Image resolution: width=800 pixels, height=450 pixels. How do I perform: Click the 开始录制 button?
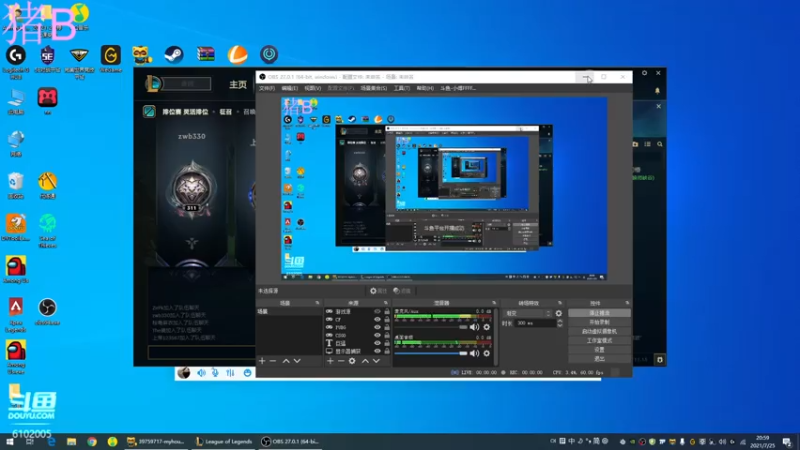(599, 322)
